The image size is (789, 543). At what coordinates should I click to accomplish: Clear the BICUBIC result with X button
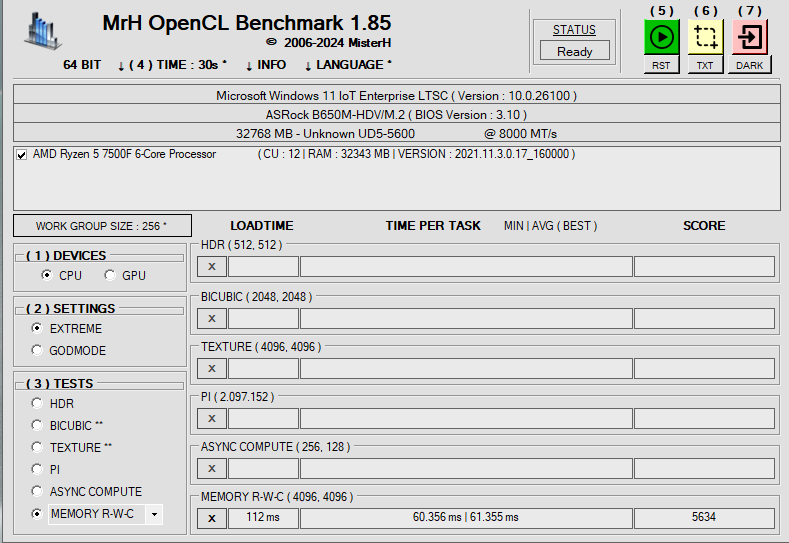point(212,319)
